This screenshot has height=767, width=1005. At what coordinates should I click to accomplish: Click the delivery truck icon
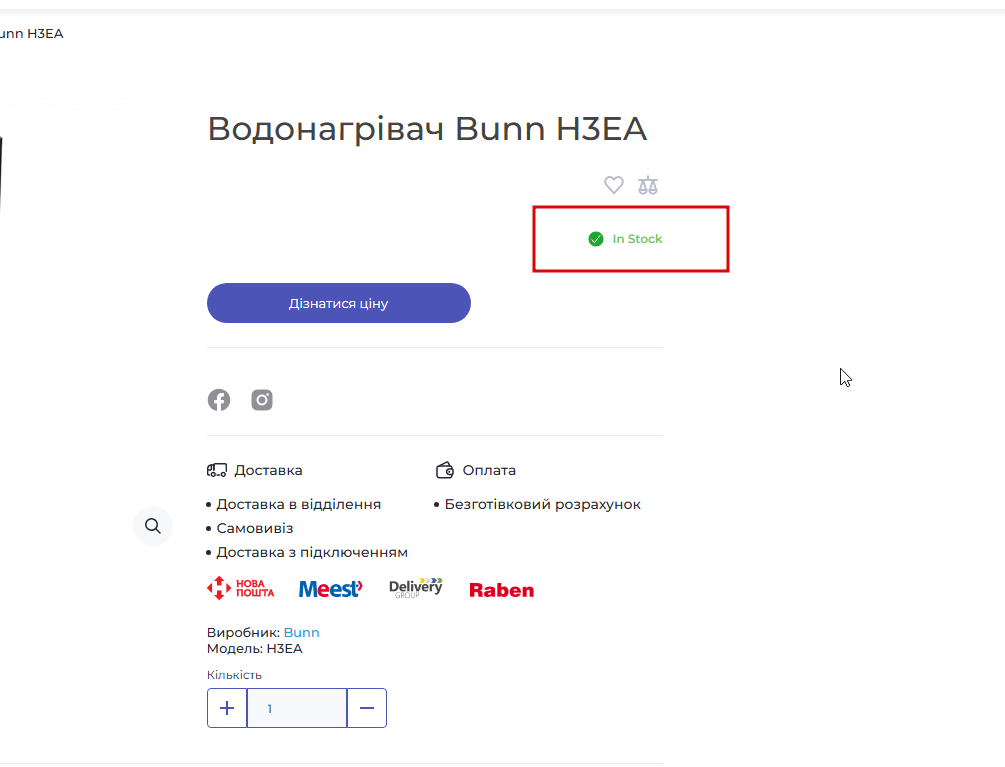[x=217, y=470]
